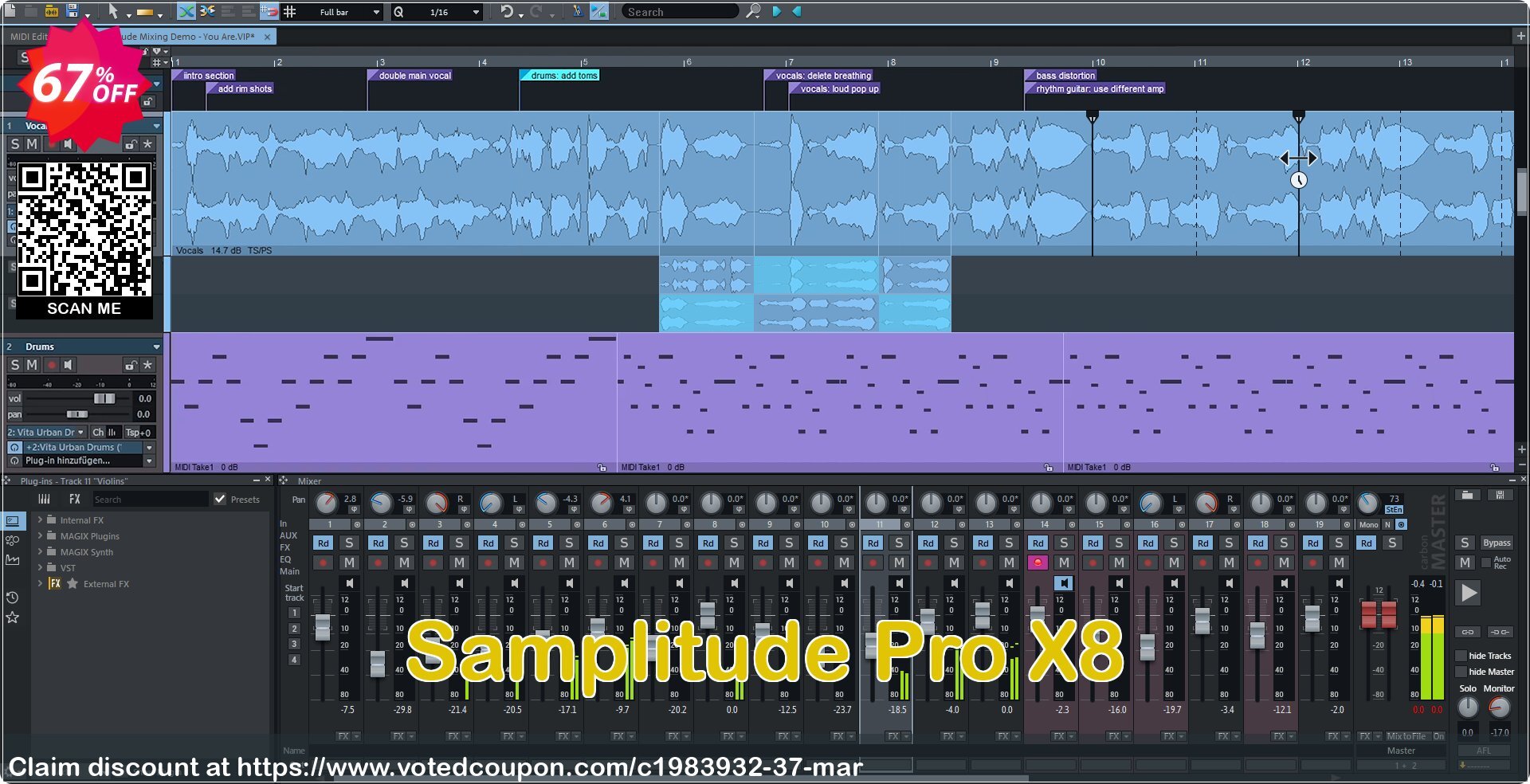Close the Mixing Demo project tab
This screenshot has width=1530, height=784.
pos(268,37)
